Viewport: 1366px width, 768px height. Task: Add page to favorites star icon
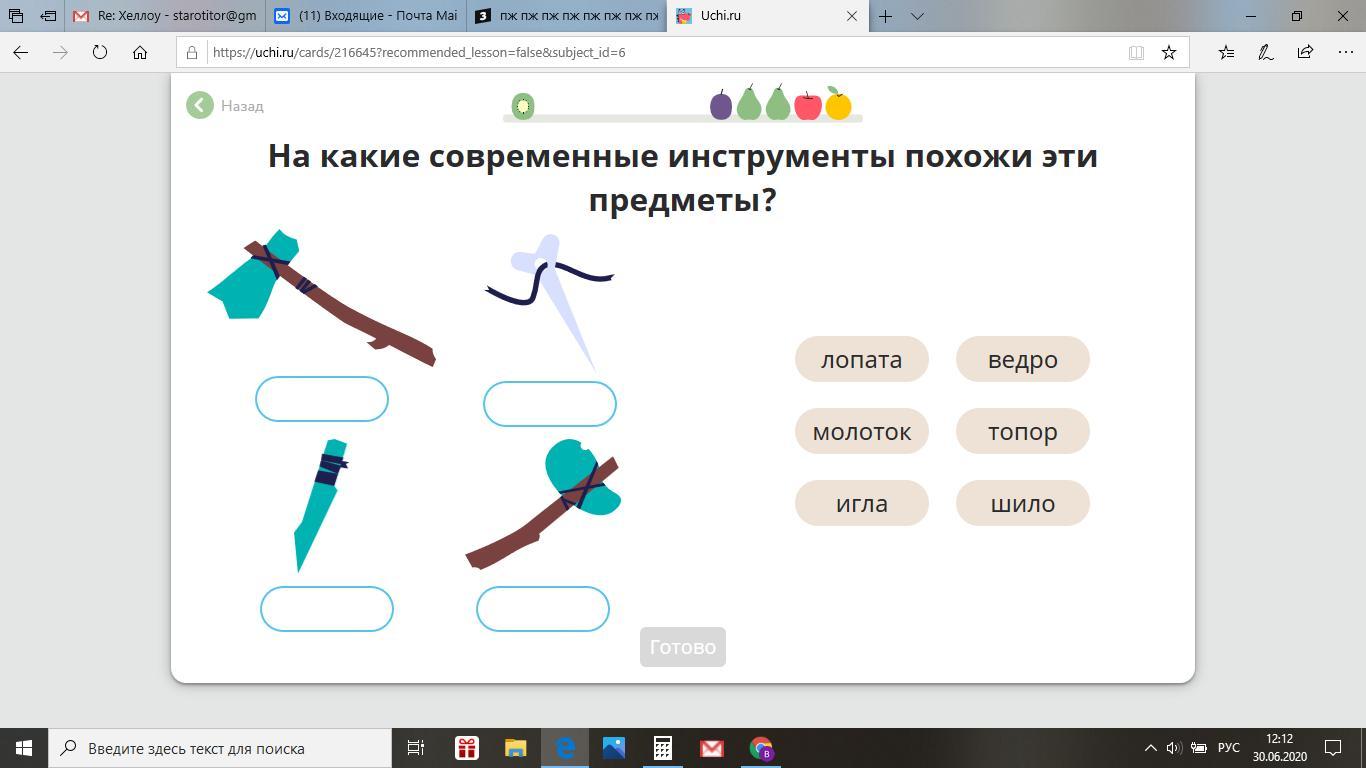[x=1169, y=52]
